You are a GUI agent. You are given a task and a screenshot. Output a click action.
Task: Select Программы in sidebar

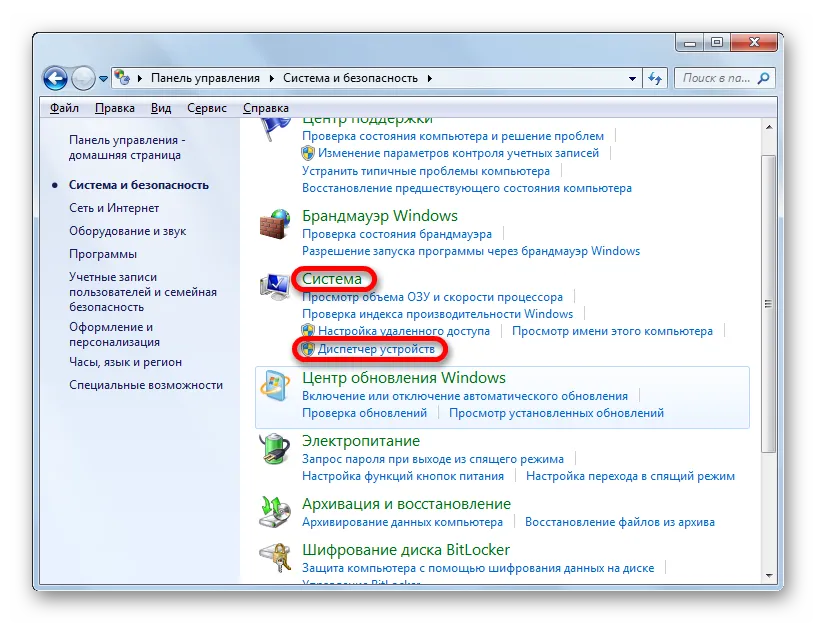103,254
